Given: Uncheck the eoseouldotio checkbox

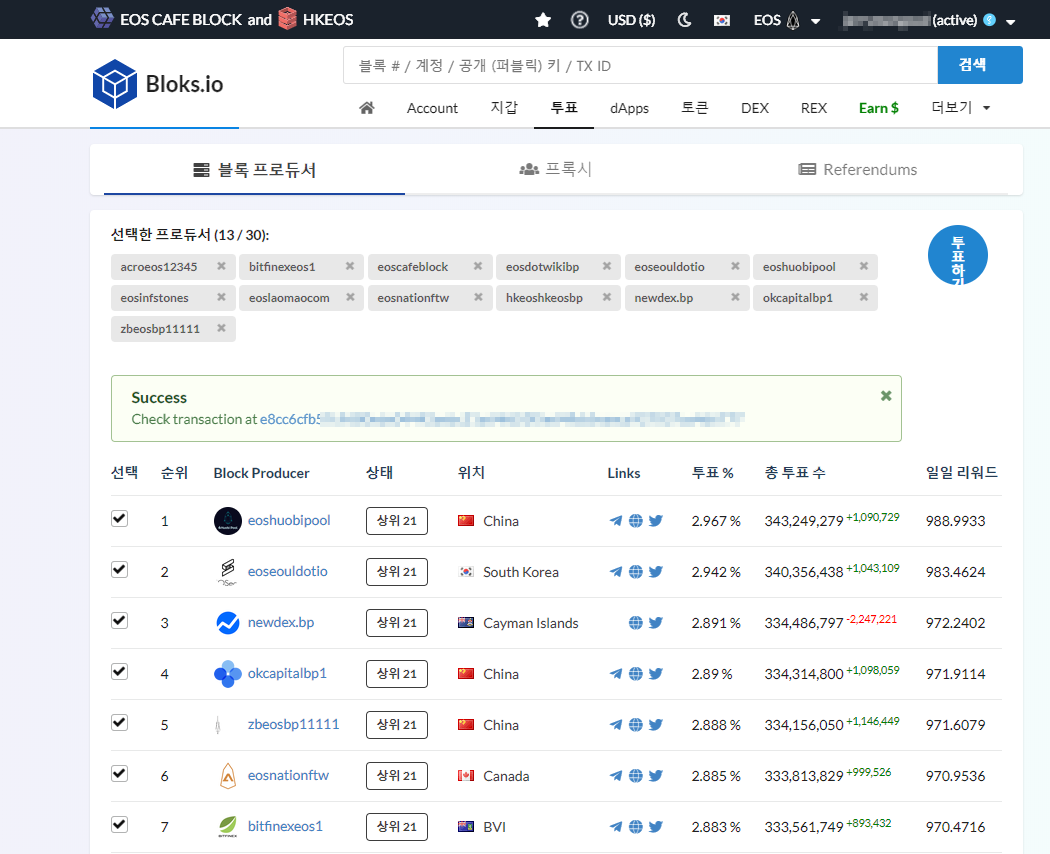Looking at the screenshot, I should 119,569.
